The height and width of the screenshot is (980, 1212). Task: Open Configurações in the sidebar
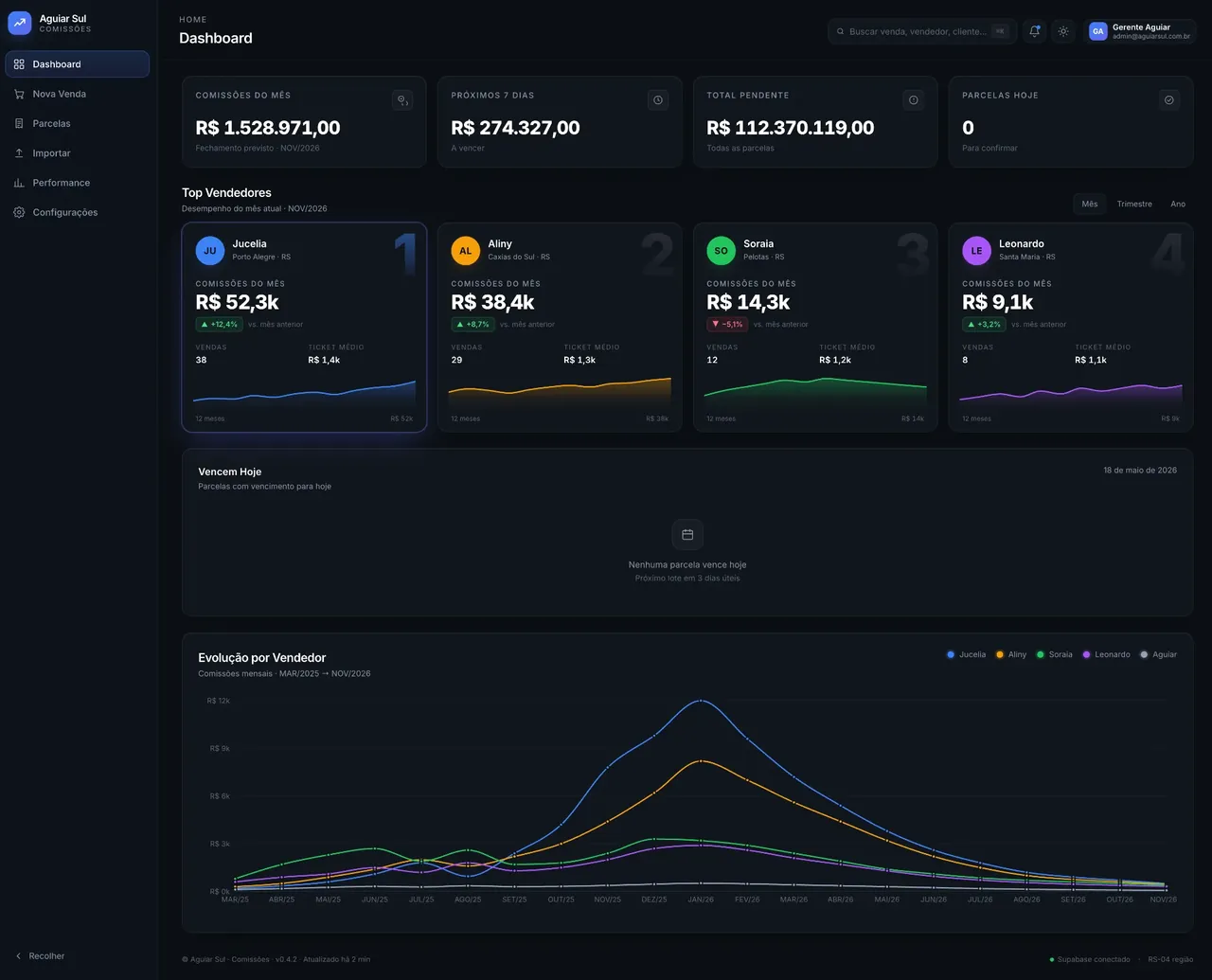[78, 212]
